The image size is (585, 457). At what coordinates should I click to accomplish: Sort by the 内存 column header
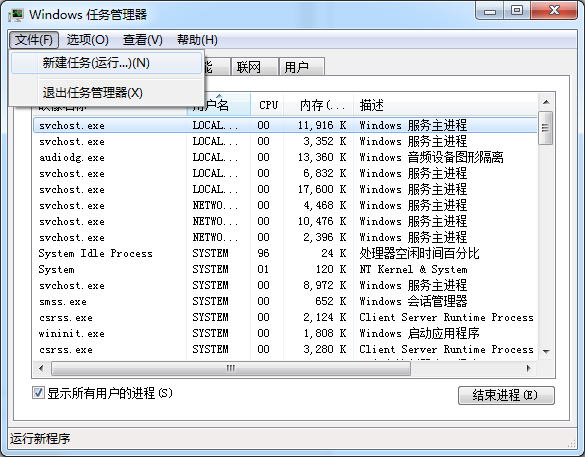pos(318,105)
